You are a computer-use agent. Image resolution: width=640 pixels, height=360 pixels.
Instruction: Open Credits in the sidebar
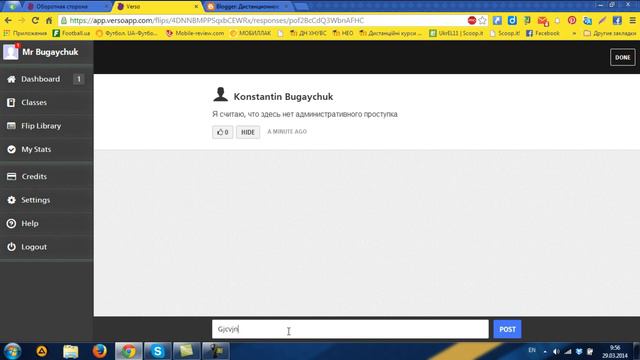click(46, 176)
